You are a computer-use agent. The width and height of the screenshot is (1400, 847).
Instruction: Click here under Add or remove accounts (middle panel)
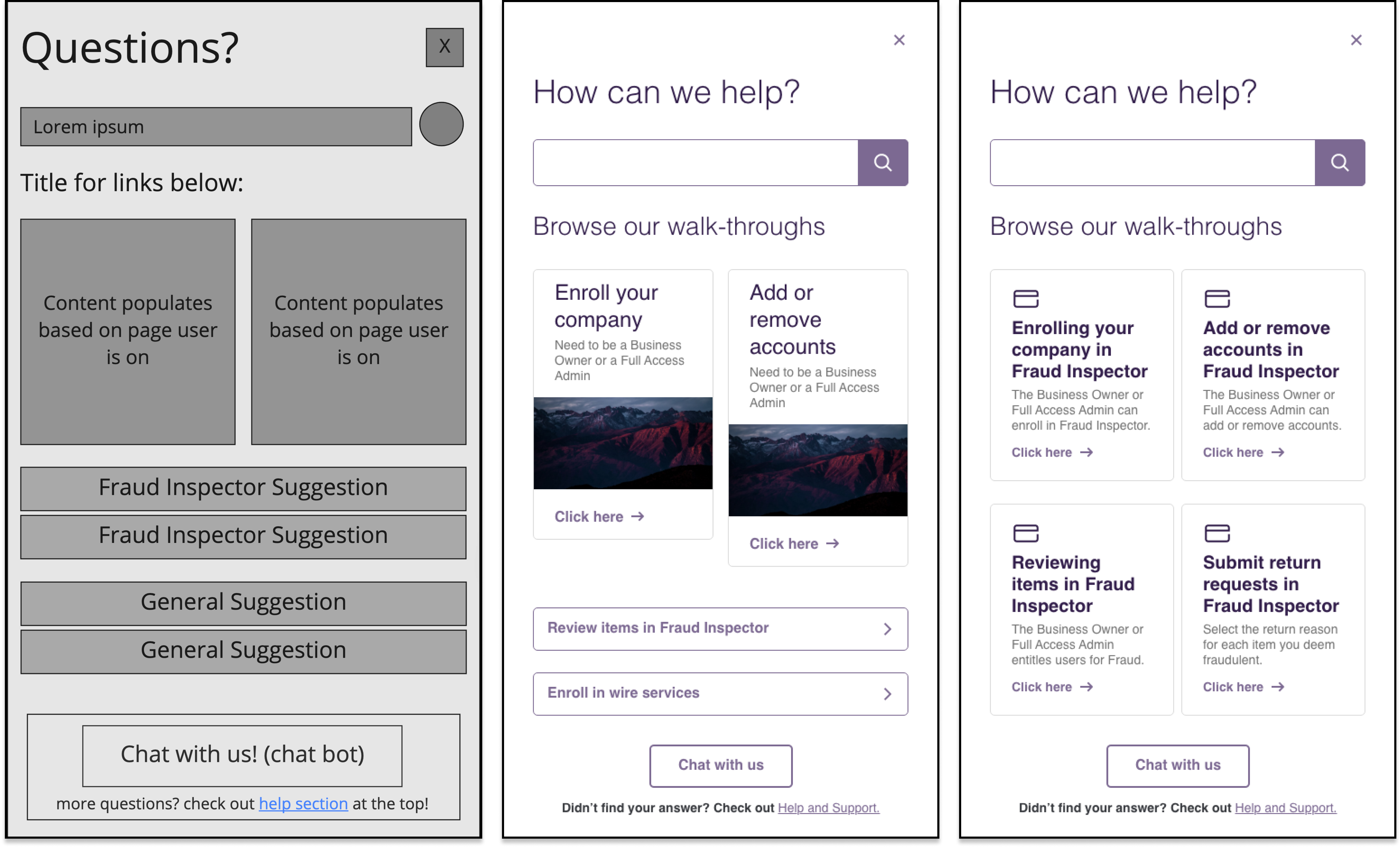pos(783,544)
